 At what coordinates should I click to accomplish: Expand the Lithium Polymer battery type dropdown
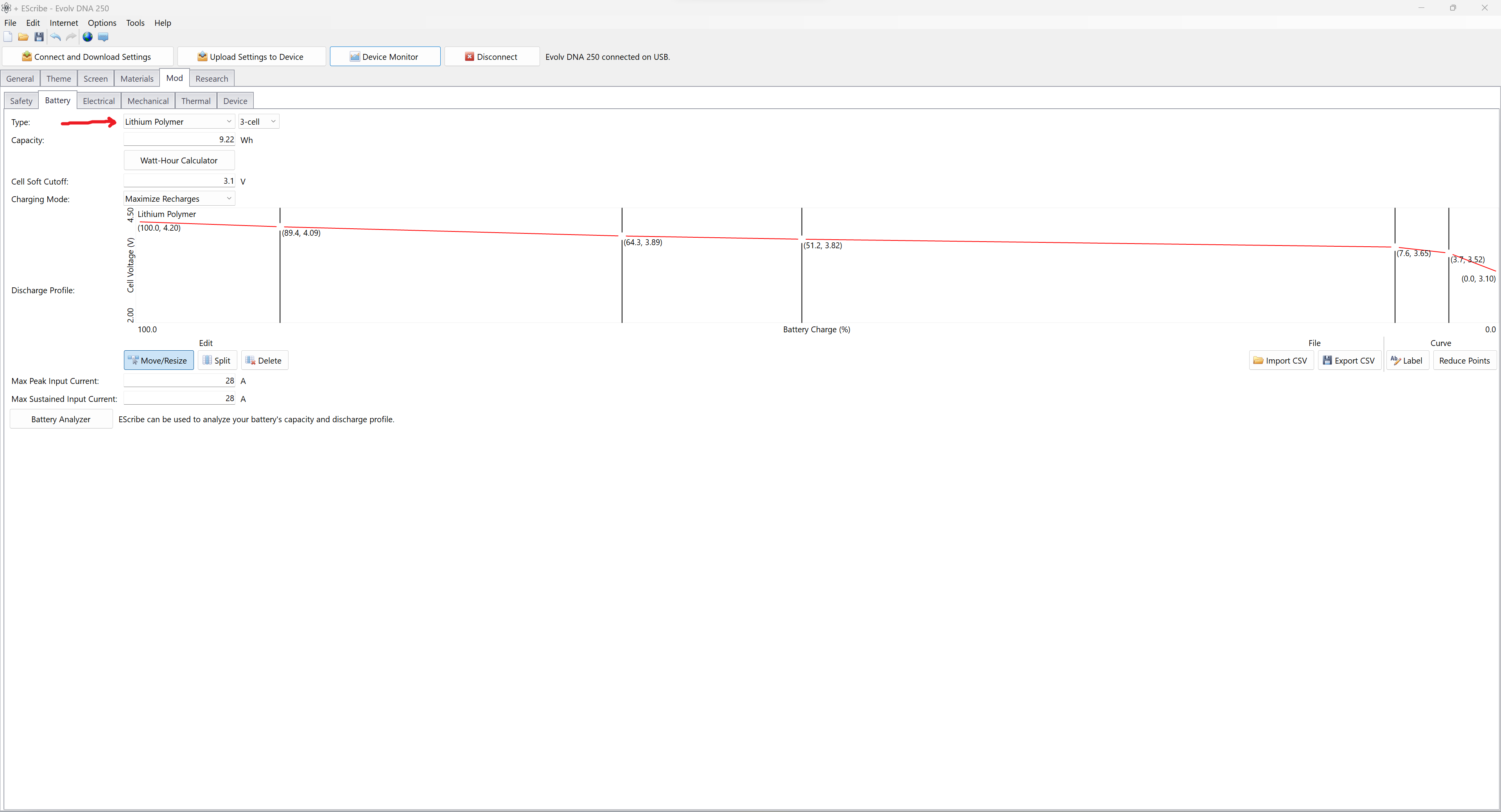tap(178, 122)
